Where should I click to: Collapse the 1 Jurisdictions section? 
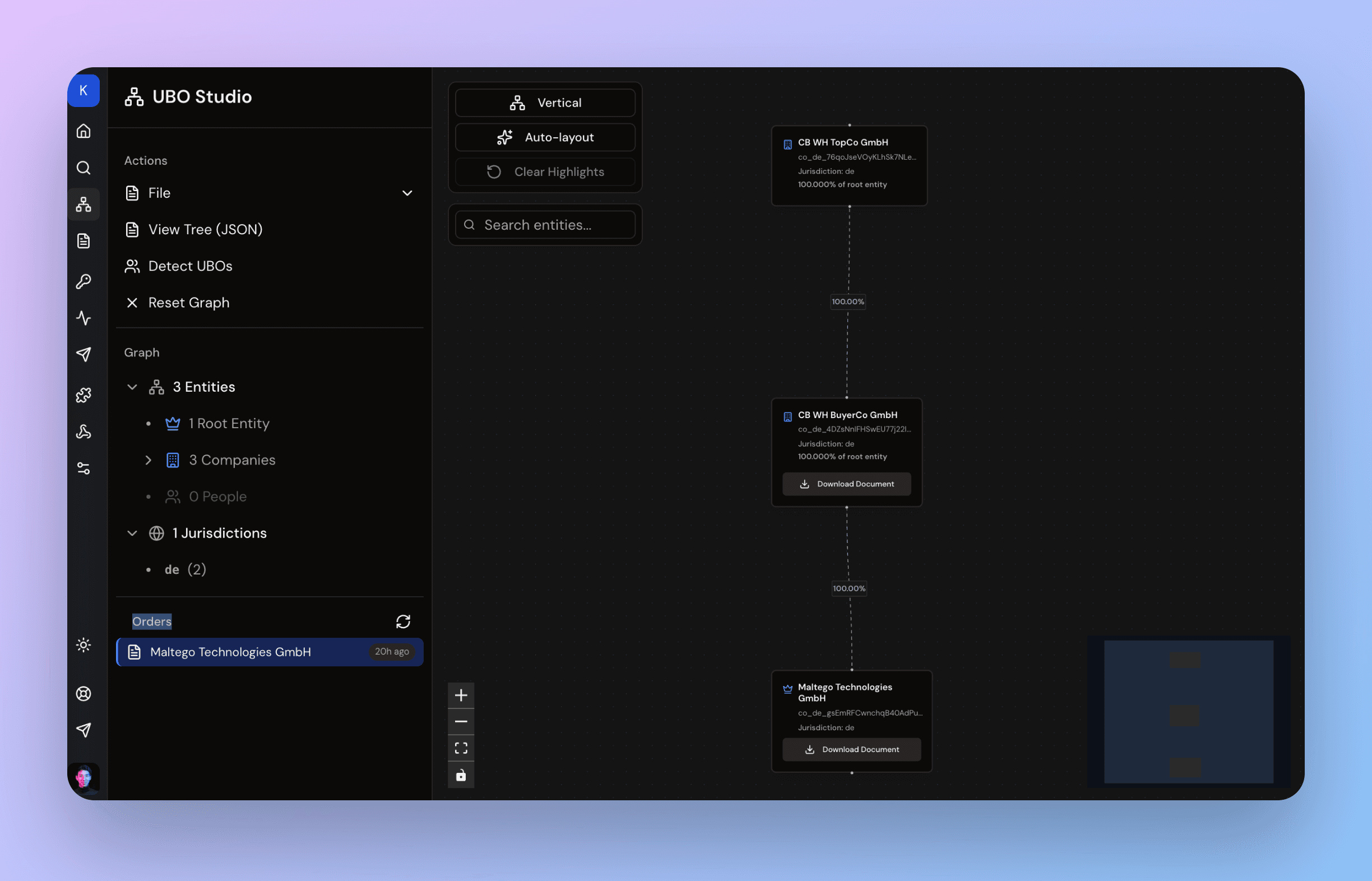tap(132, 532)
